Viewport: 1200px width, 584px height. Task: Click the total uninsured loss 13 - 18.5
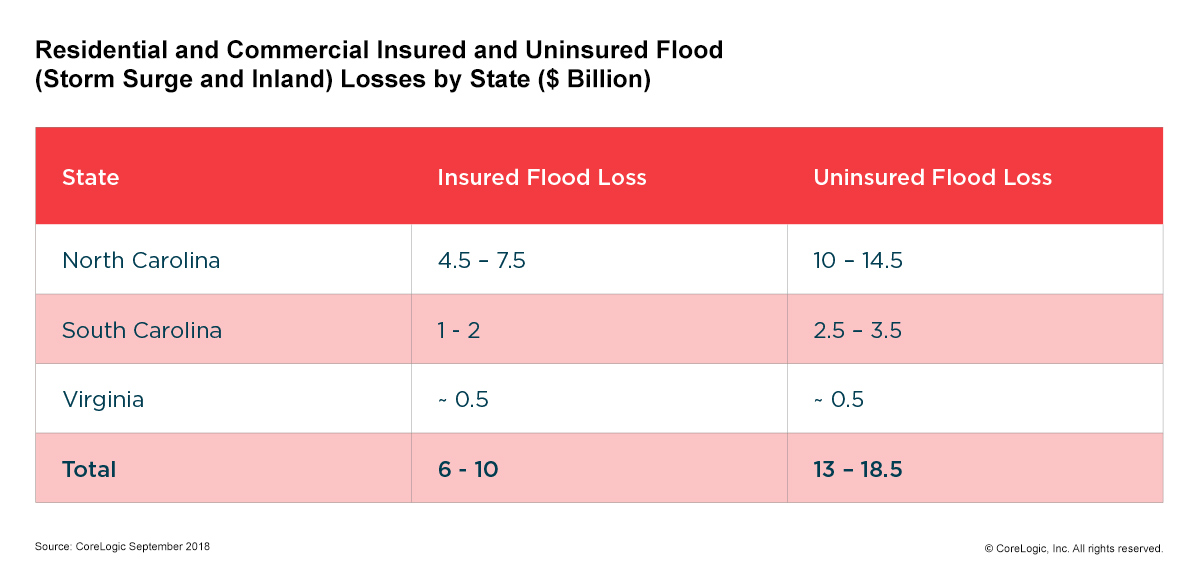click(x=857, y=469)
